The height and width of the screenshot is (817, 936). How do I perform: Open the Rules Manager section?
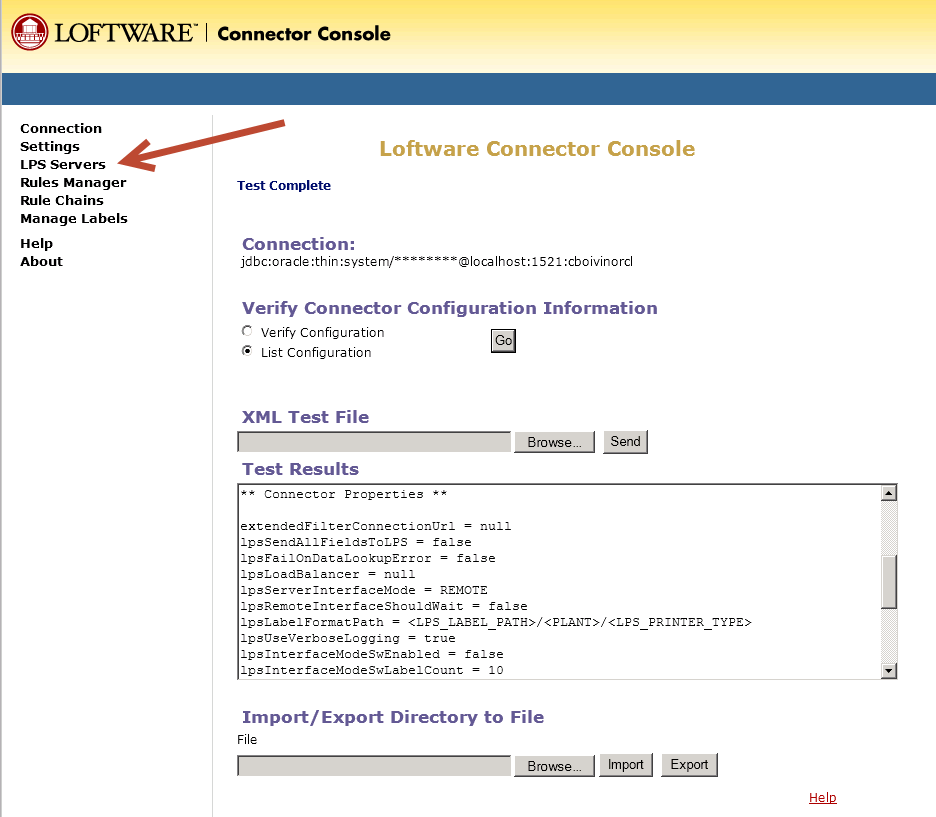72,182
